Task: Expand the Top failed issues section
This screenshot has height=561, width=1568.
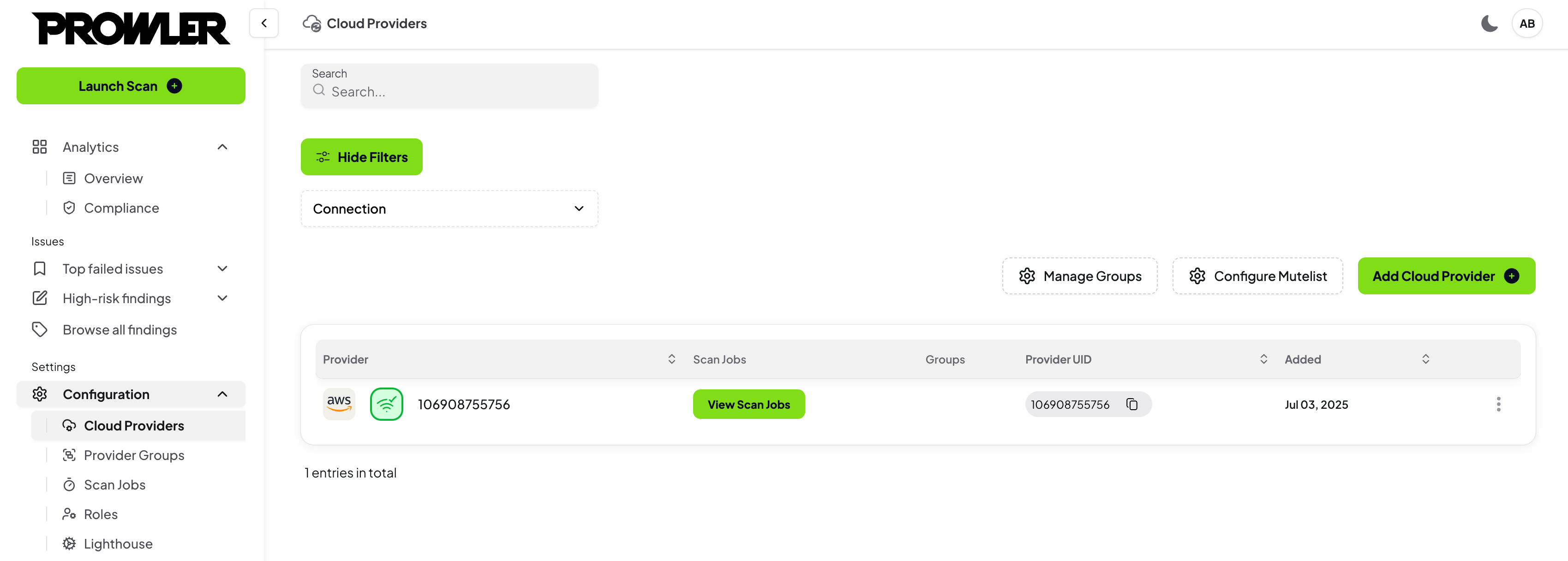Action: (222, 269)
